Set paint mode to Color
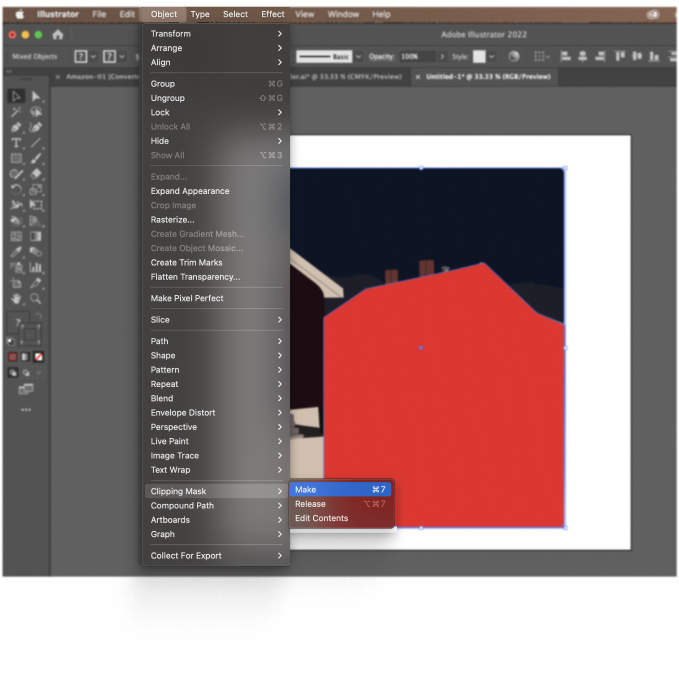Image resolution: width=679 pixels, height=674 pixels. [13, 357]
